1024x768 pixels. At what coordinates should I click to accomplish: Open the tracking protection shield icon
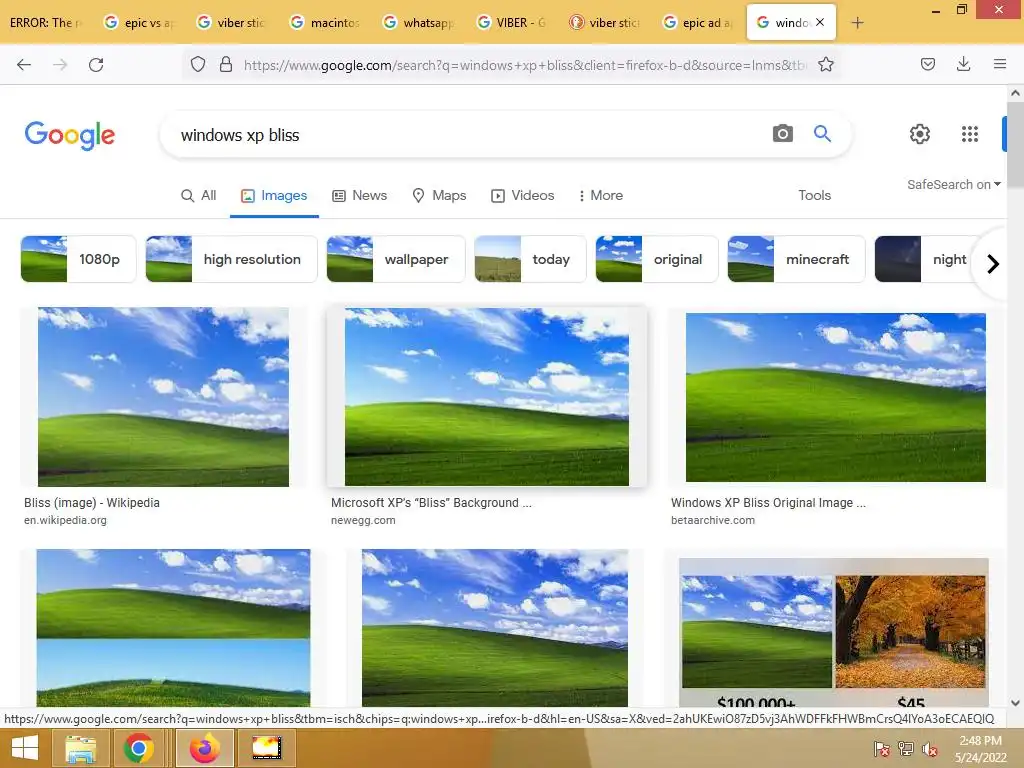(x=198, y=64)
